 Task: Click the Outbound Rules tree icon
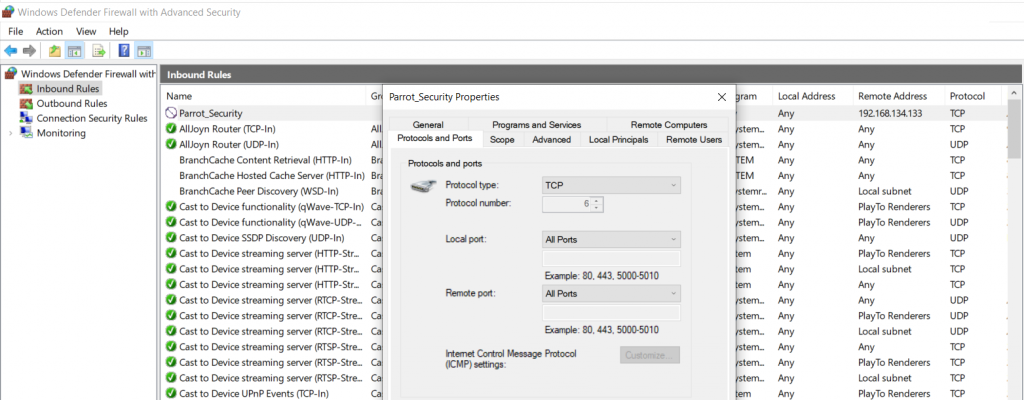point(26,103)
